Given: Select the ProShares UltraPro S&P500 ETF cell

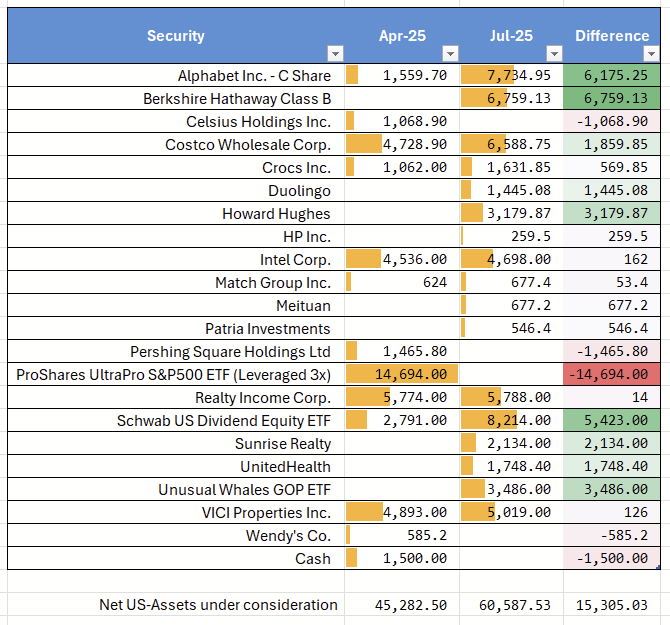Looking at the screenshot, I should 176,375.
